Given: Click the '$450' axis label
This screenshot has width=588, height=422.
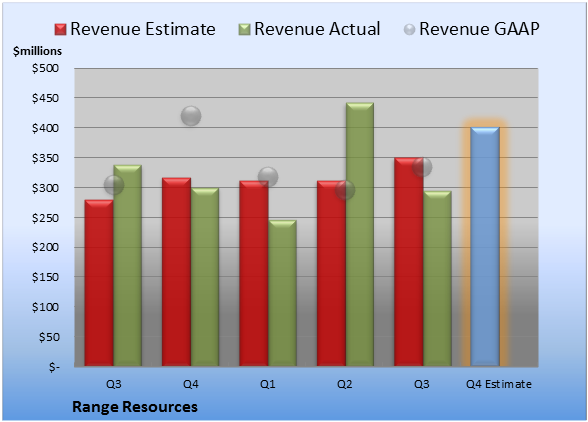Looking at the screenshot, I should pos(45,98).
